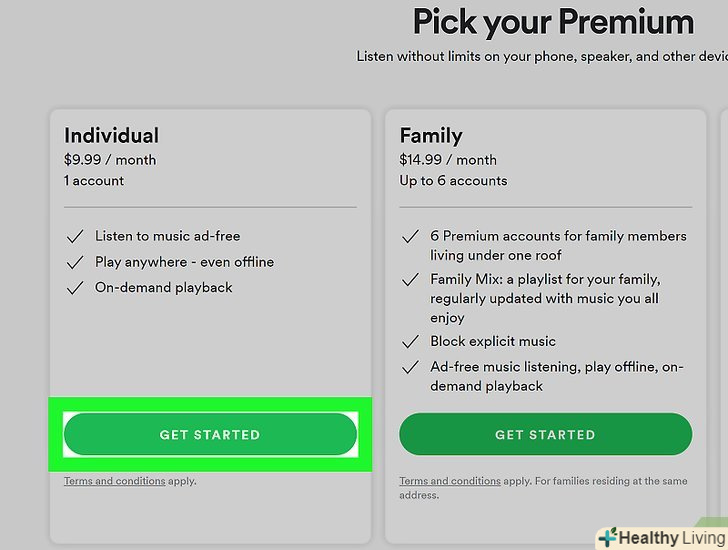
Task: Click the "1 account" label
Action: (x=94, y=181)
